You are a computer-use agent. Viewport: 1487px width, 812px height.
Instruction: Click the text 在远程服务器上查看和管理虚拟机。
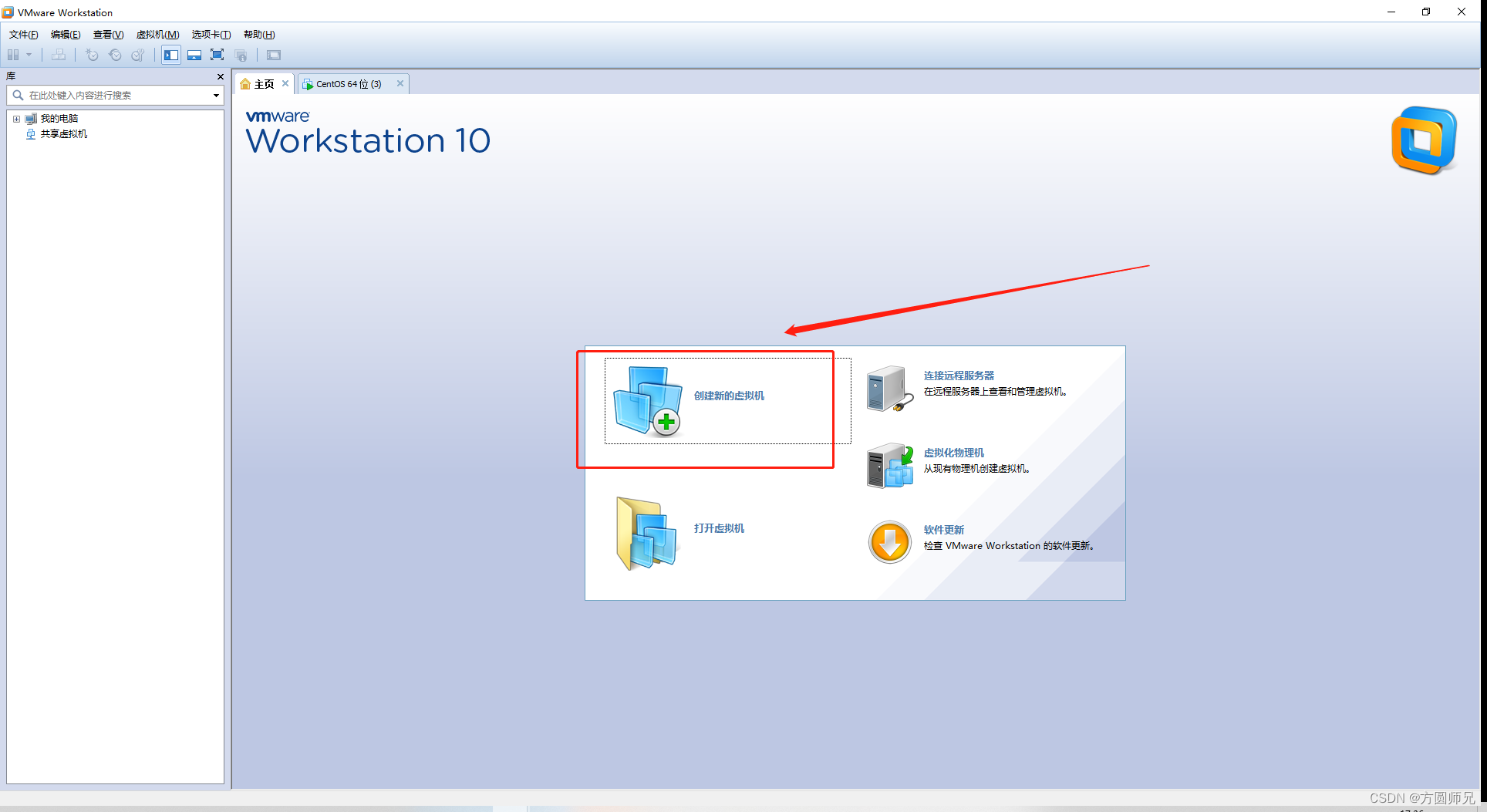995,392
